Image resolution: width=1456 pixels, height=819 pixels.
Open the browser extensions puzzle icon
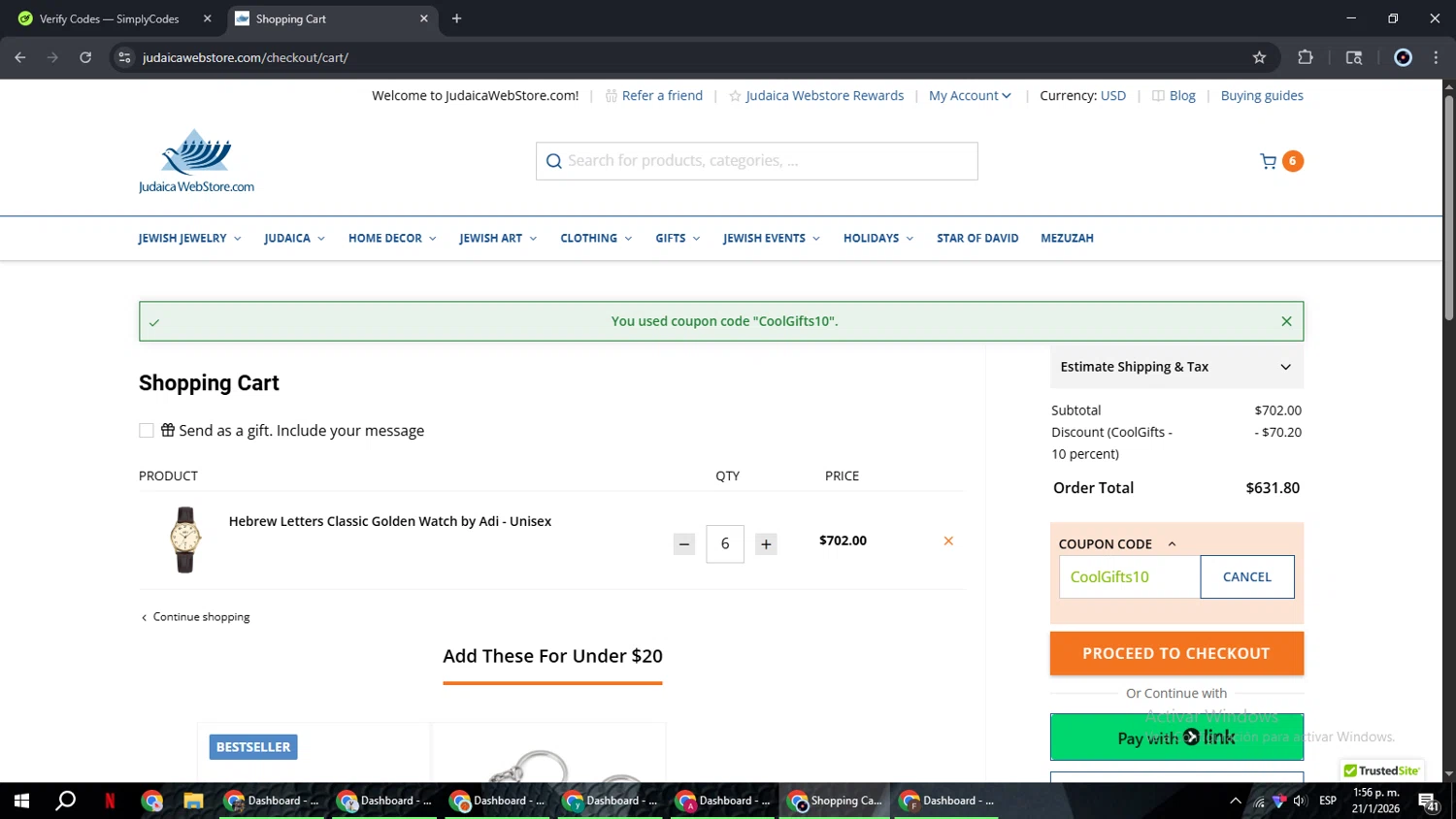[1306, 57]
